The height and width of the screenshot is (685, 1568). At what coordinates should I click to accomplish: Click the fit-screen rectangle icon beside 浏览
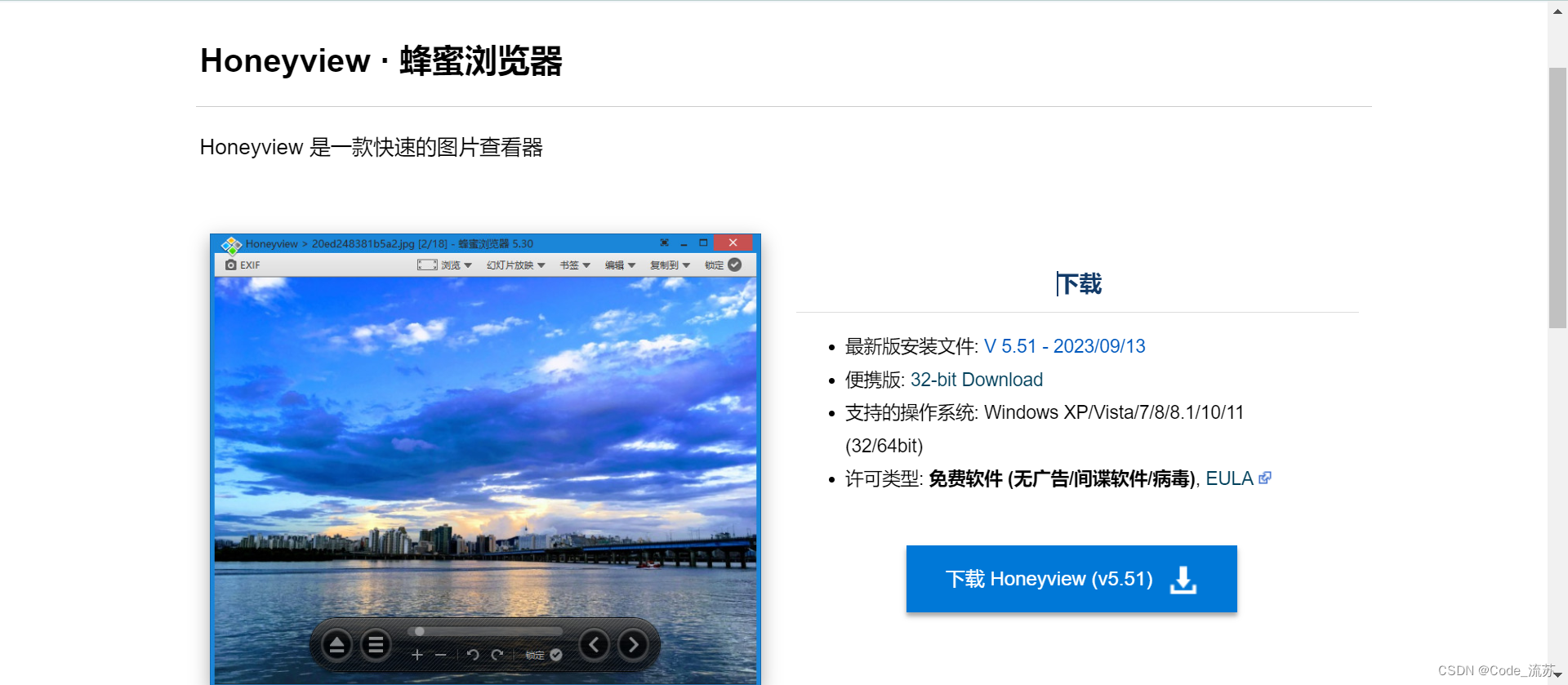click(427, 265)
